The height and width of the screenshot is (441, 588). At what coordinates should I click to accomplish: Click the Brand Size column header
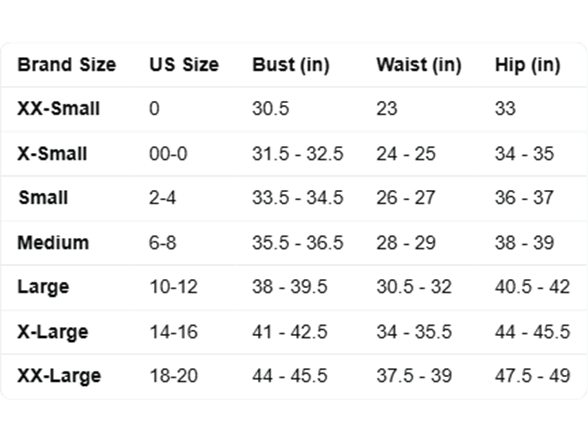click(x=67, y=64)
